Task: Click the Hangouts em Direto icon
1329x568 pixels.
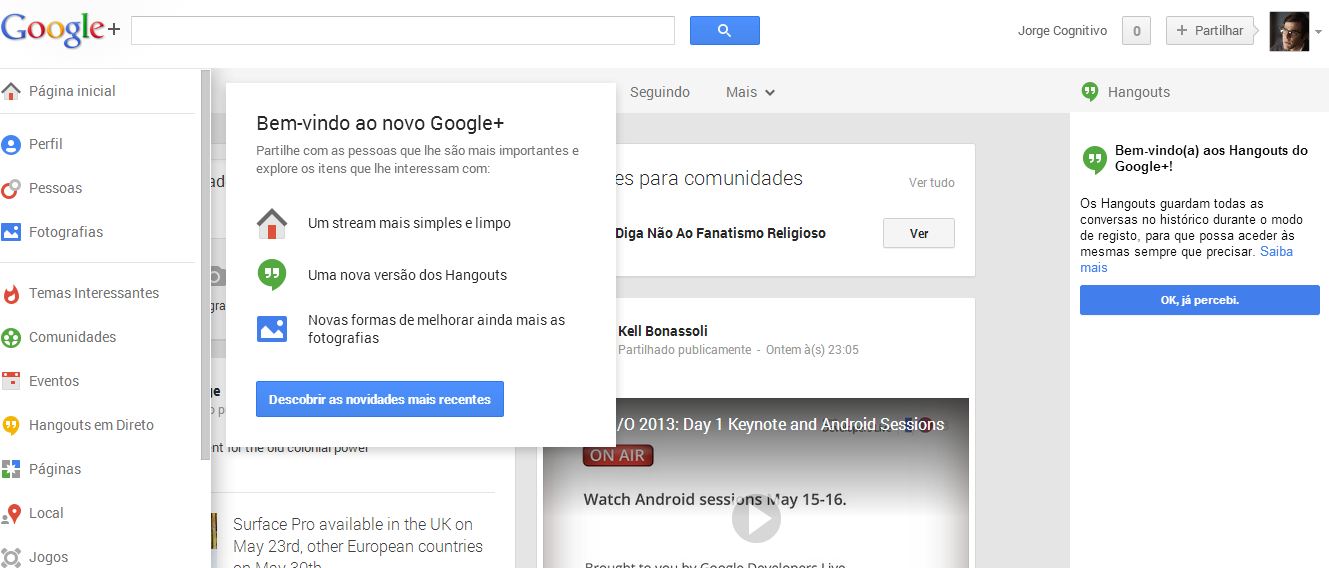Action: pos(11,425)
